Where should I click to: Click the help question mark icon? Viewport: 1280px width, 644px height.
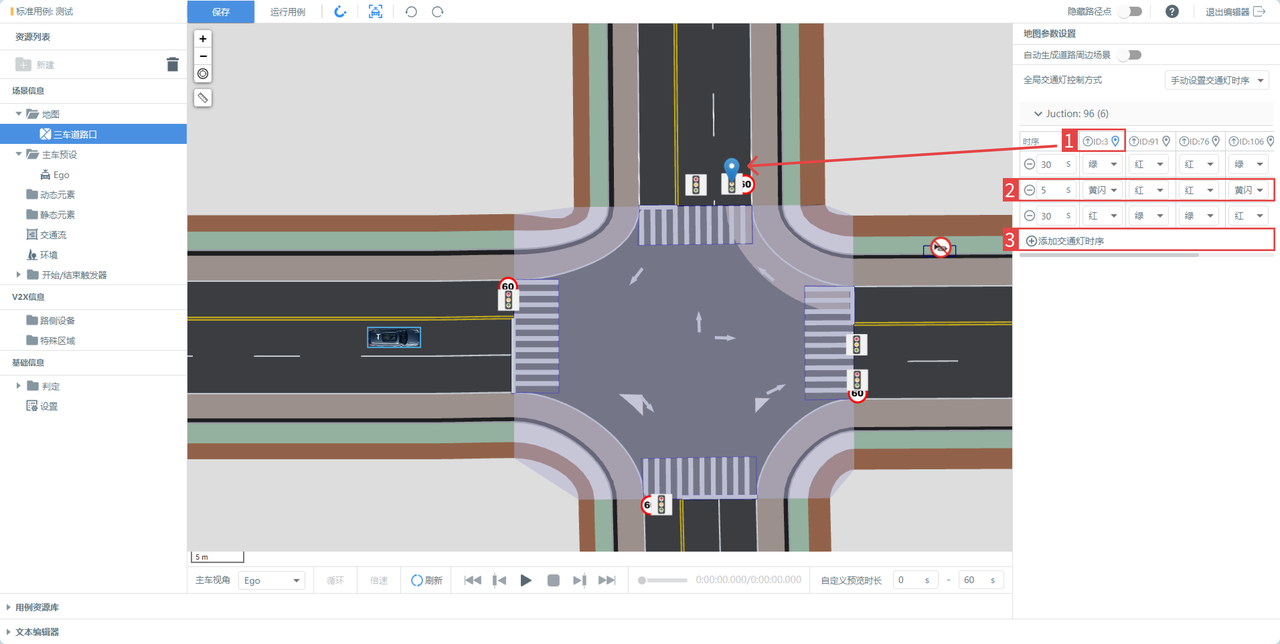[x=1172, y=12]
